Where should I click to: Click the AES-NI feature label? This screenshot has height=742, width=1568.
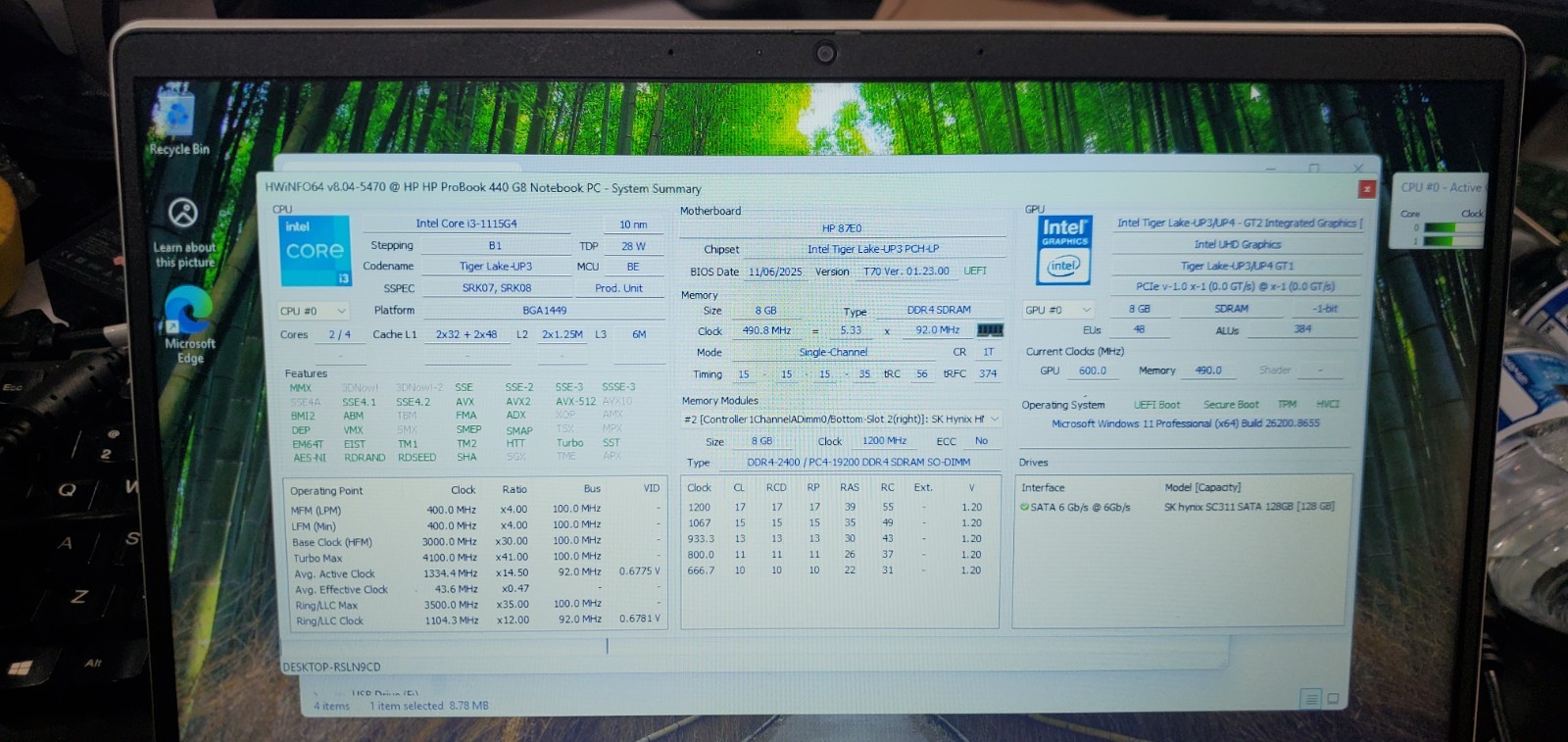click(309, 458)
